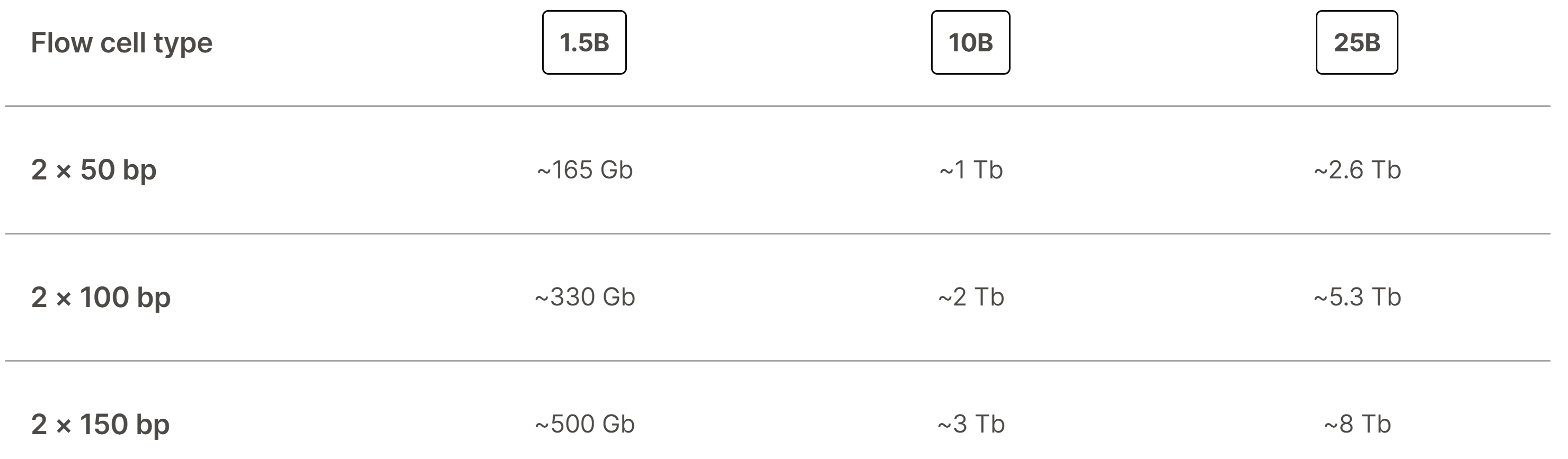Click the 'Flow cell type' header label
The width and height of the screenshot is (1568, 459).
pos(122,43)
